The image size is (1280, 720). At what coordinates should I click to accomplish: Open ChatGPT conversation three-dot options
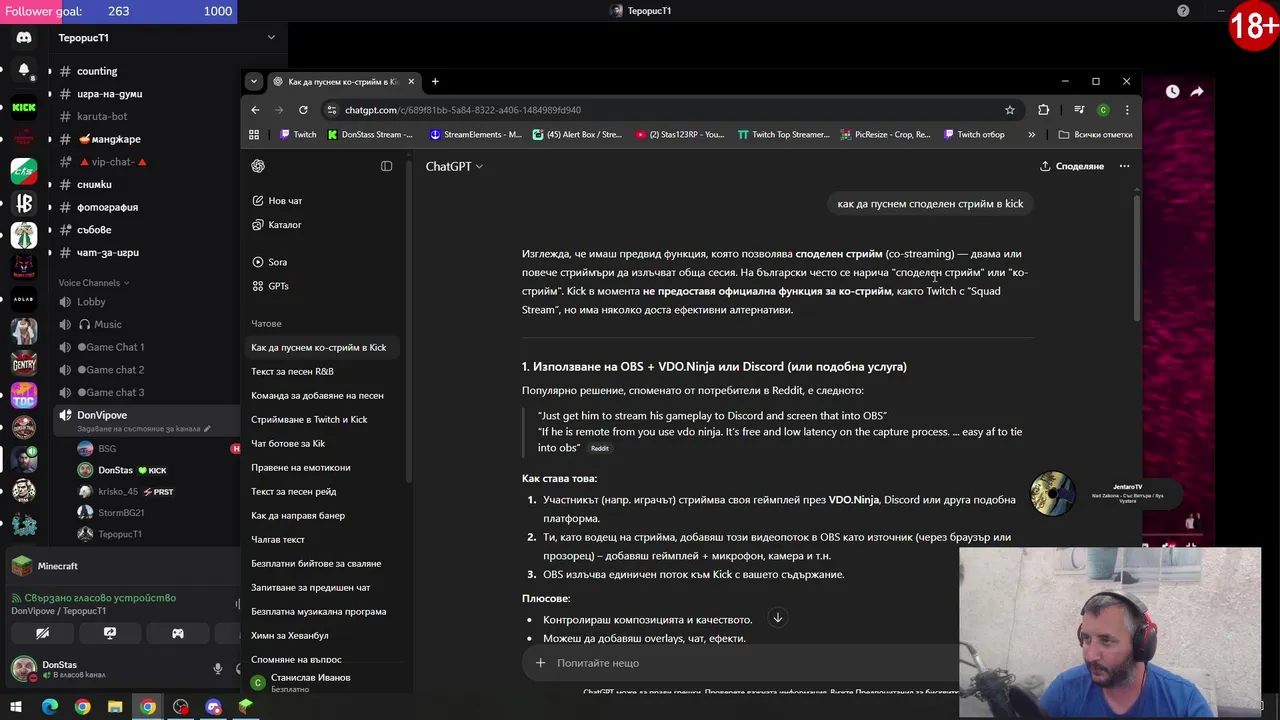click(x=1124, y=166)
